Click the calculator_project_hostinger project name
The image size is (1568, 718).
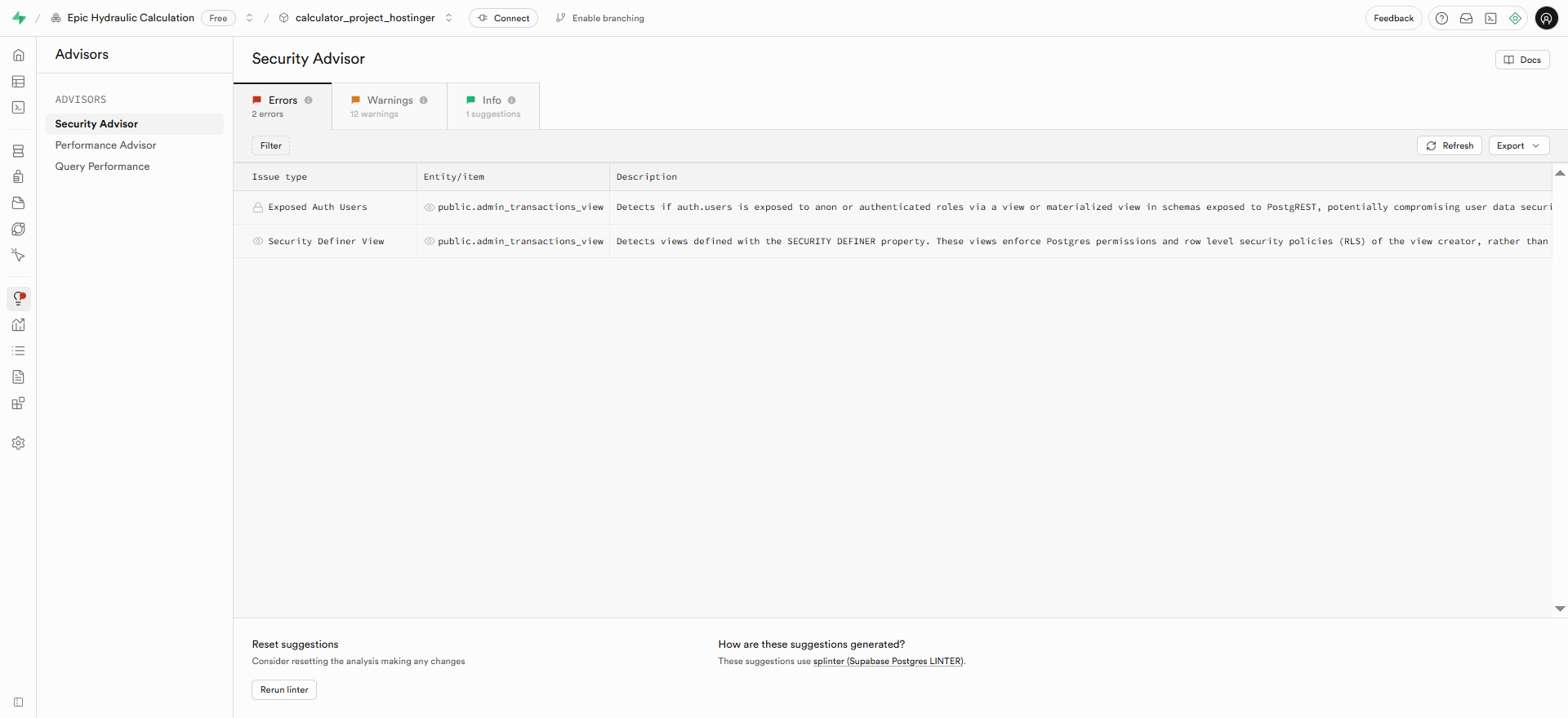pos(365,18)
